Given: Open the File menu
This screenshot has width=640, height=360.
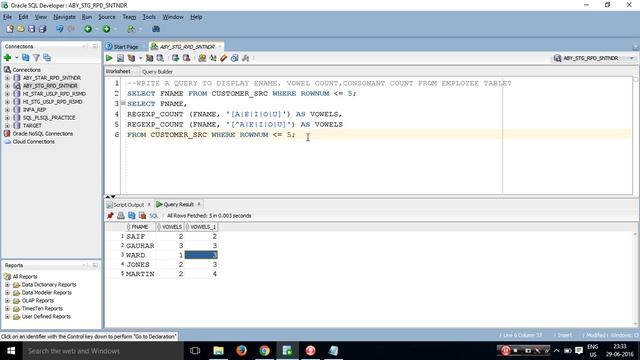Looking at the screenshot, I should [x=7, y=17].
